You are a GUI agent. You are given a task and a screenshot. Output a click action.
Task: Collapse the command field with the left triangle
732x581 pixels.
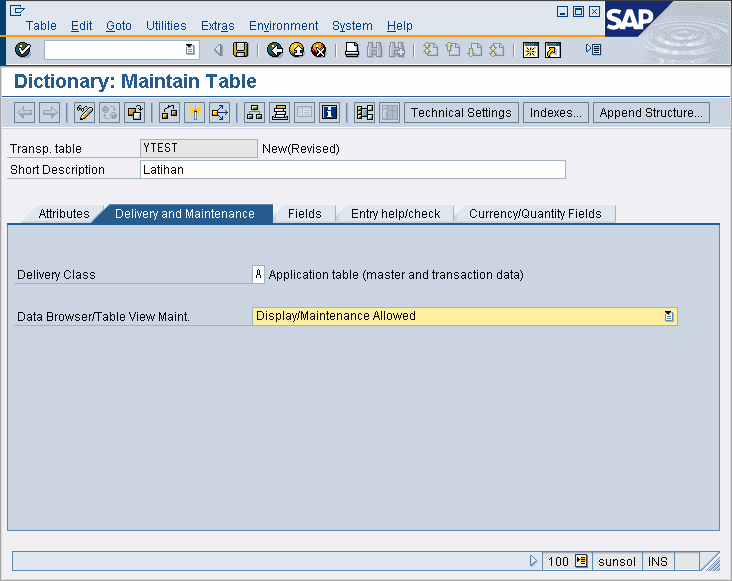pyautogui.click(x=218, y=49)
